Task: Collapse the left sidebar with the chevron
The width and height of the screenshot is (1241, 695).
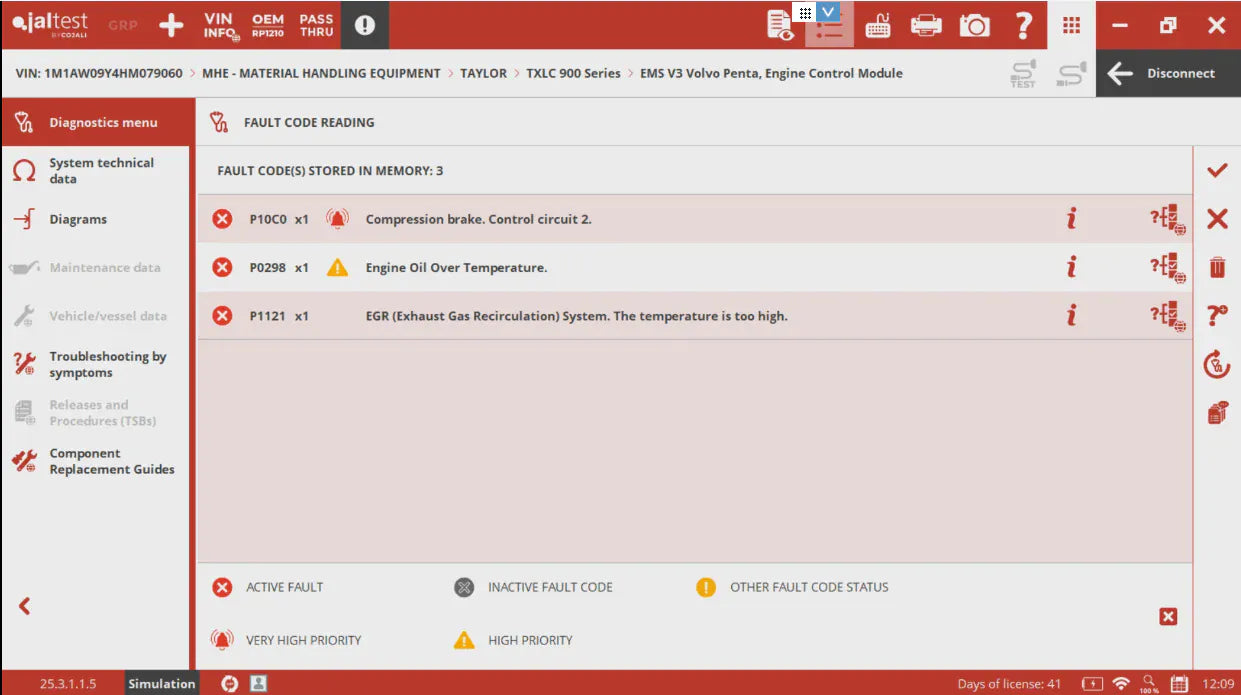Action: [x=25, y=606]
